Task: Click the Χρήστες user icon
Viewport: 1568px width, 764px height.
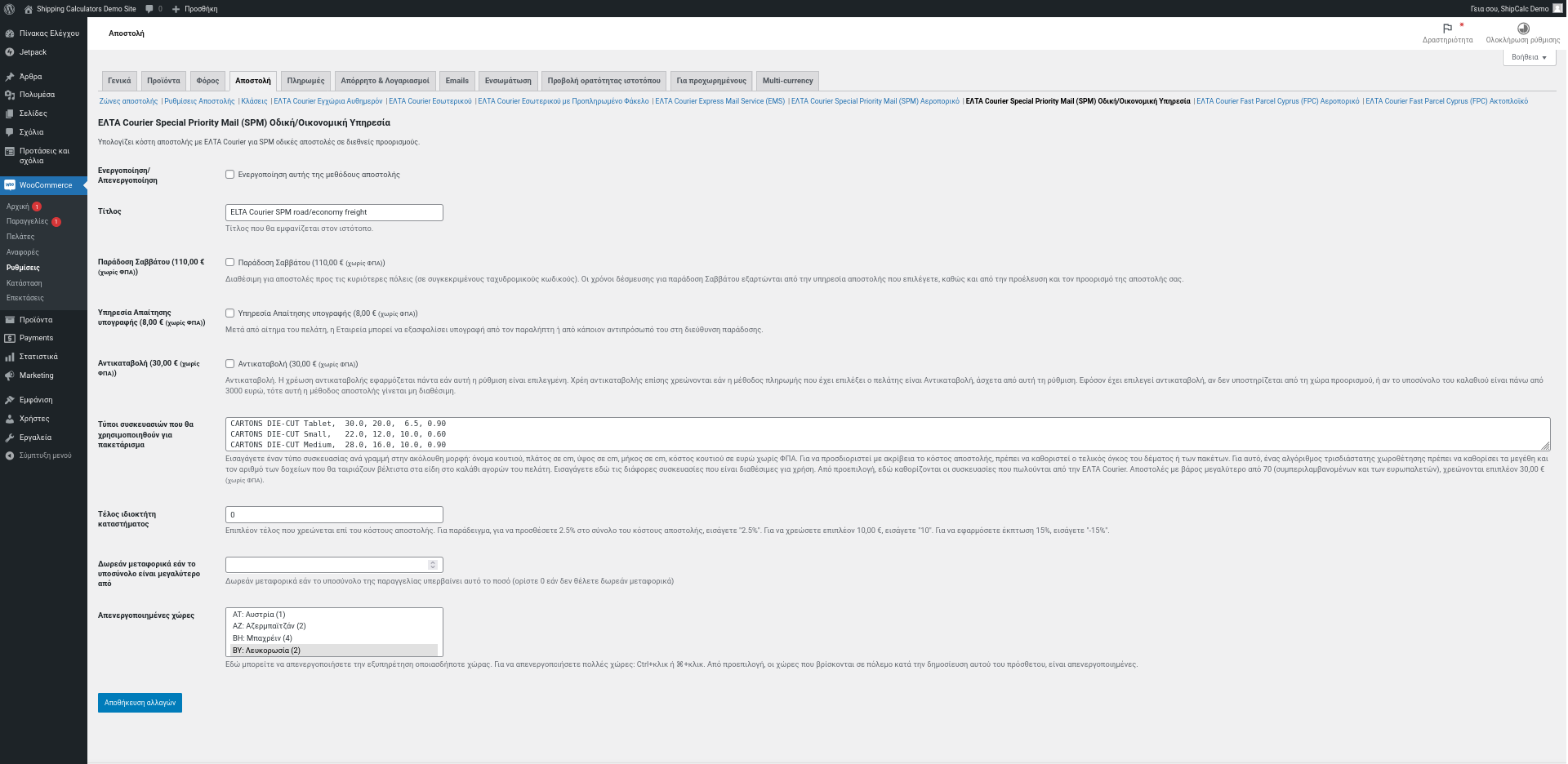Action: point(10,419)
